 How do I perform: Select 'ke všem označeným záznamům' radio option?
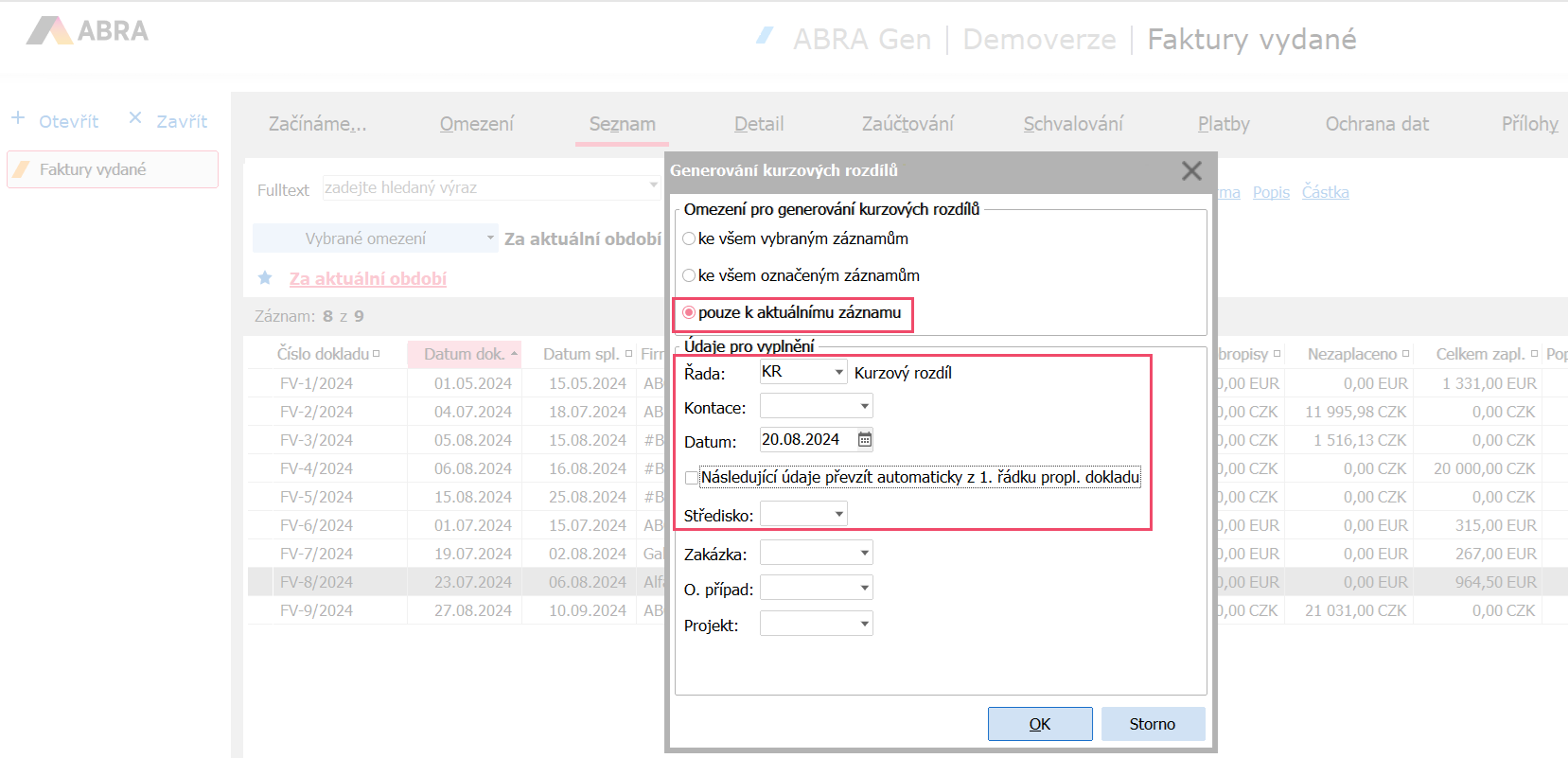click(x=689, y=275)
